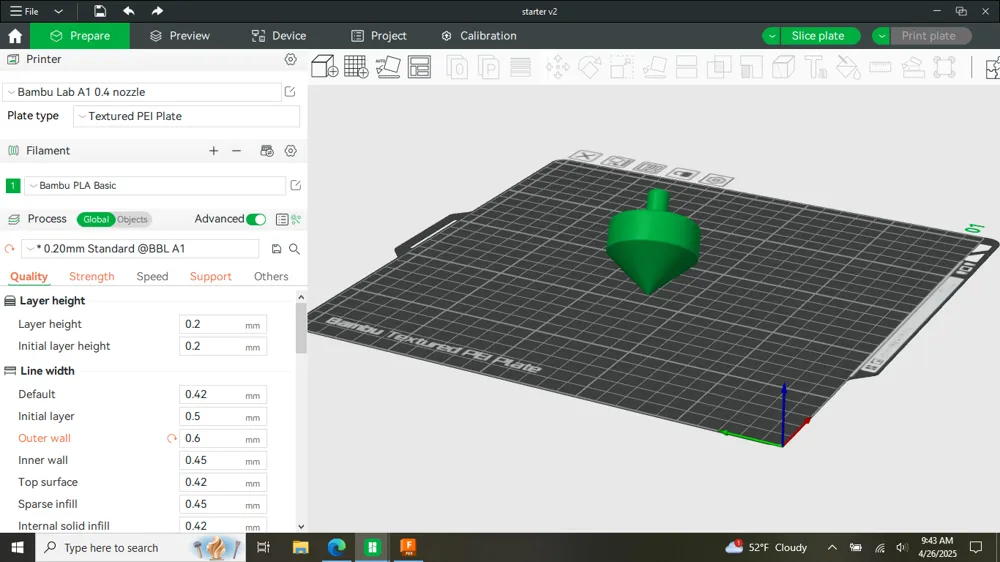The width and height of the screenshot is (1000, 562).
Task: Open the printer preset dropdown
Action: tap(142, 92)
